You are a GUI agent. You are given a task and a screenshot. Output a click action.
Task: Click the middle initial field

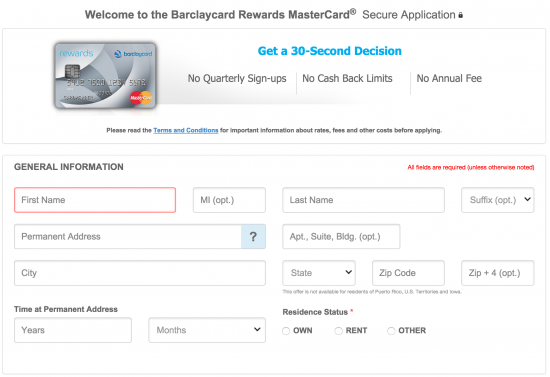point(229,200)
